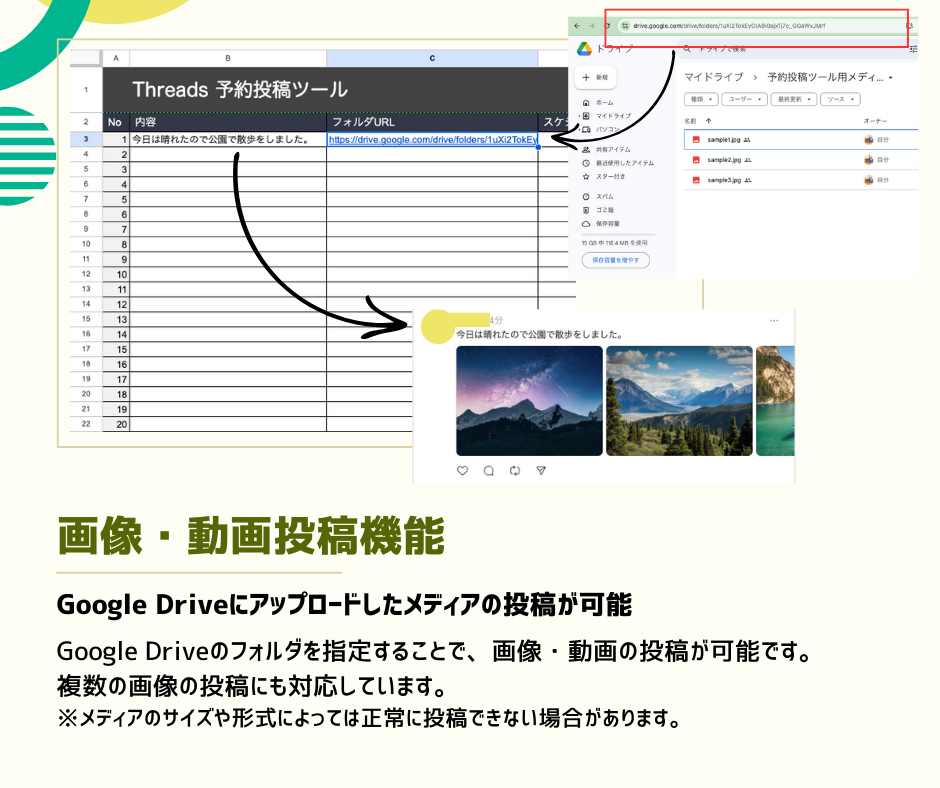Open スター付き starred items in Drive sidebar

604,177
